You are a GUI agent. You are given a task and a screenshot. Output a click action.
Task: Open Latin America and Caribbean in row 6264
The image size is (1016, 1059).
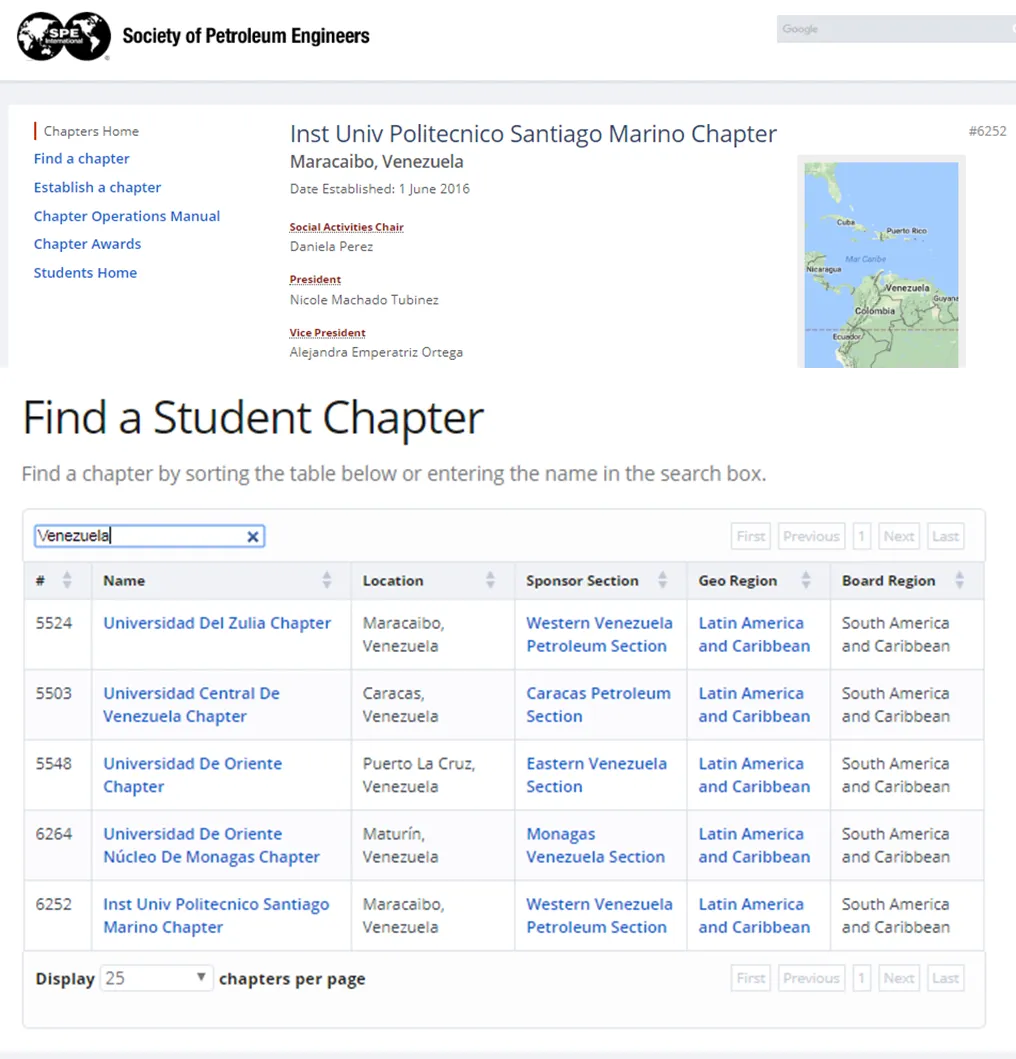click(754, 845)
